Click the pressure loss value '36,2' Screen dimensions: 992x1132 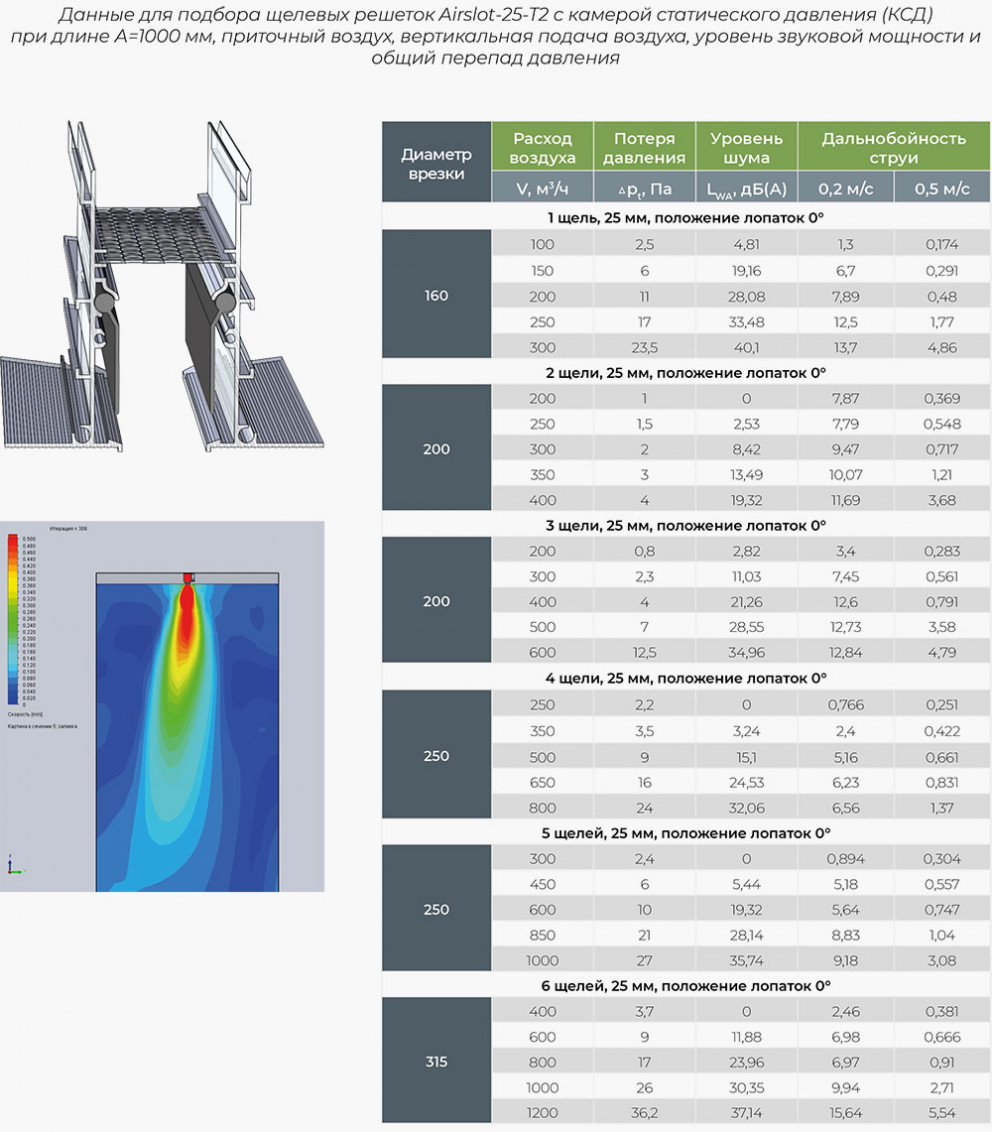[x=644, y=1113]
